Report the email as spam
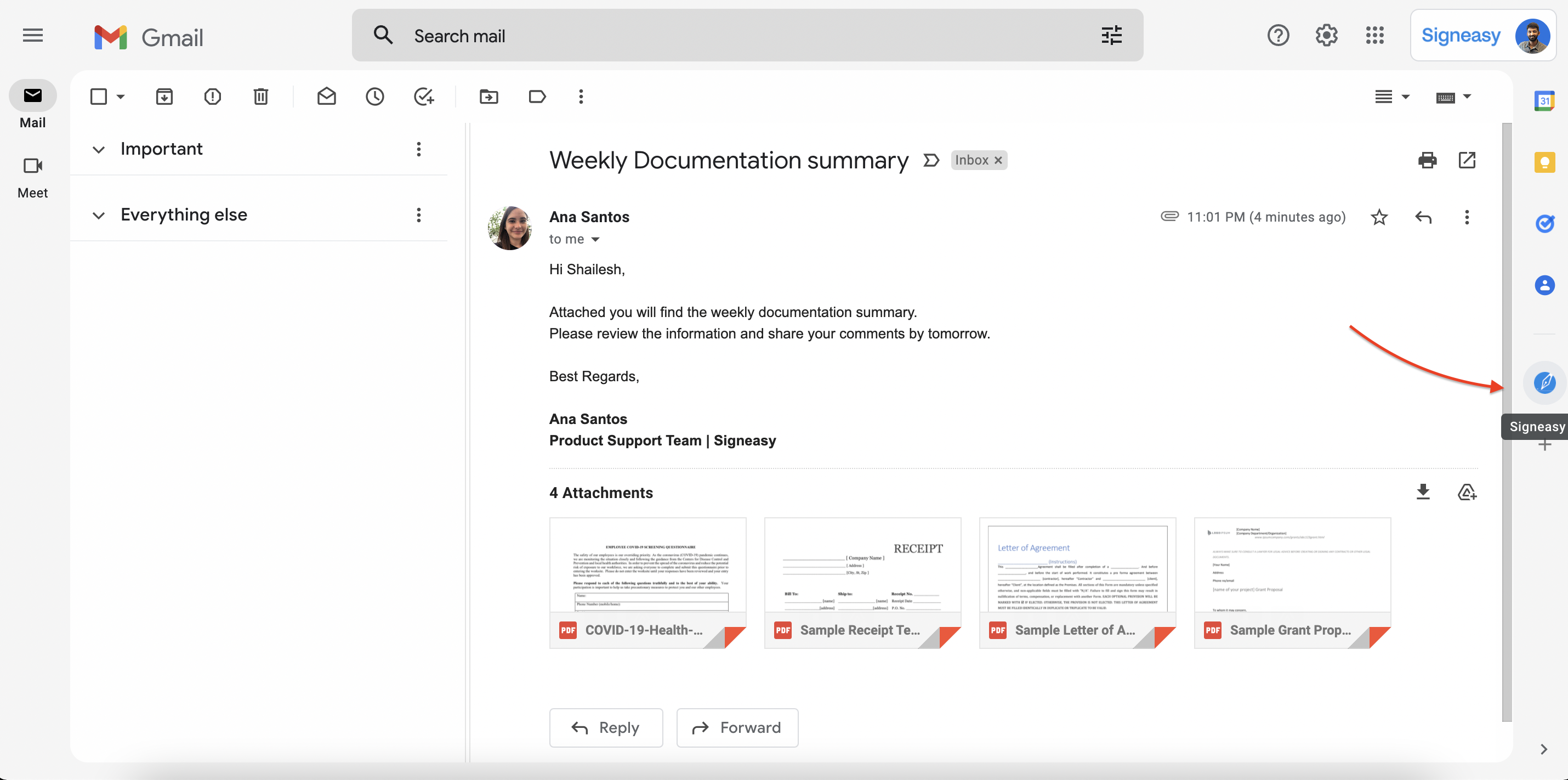Image resolution: width=1568 pixels, height=780 pixels. point(212,96)
